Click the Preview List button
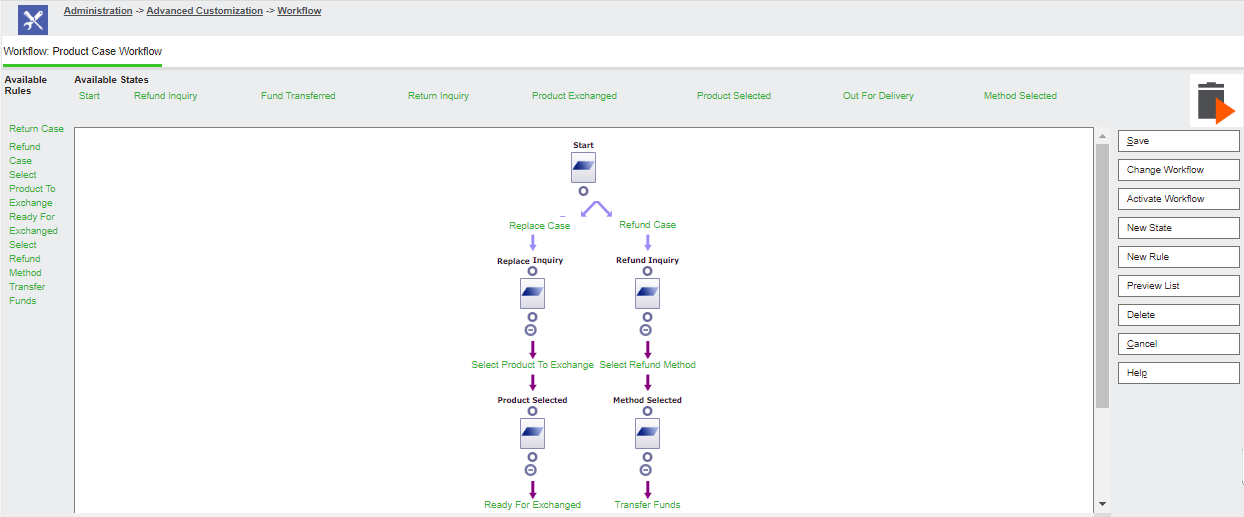The height and width of the screenshot is (517, 1244). point(1179,286)
